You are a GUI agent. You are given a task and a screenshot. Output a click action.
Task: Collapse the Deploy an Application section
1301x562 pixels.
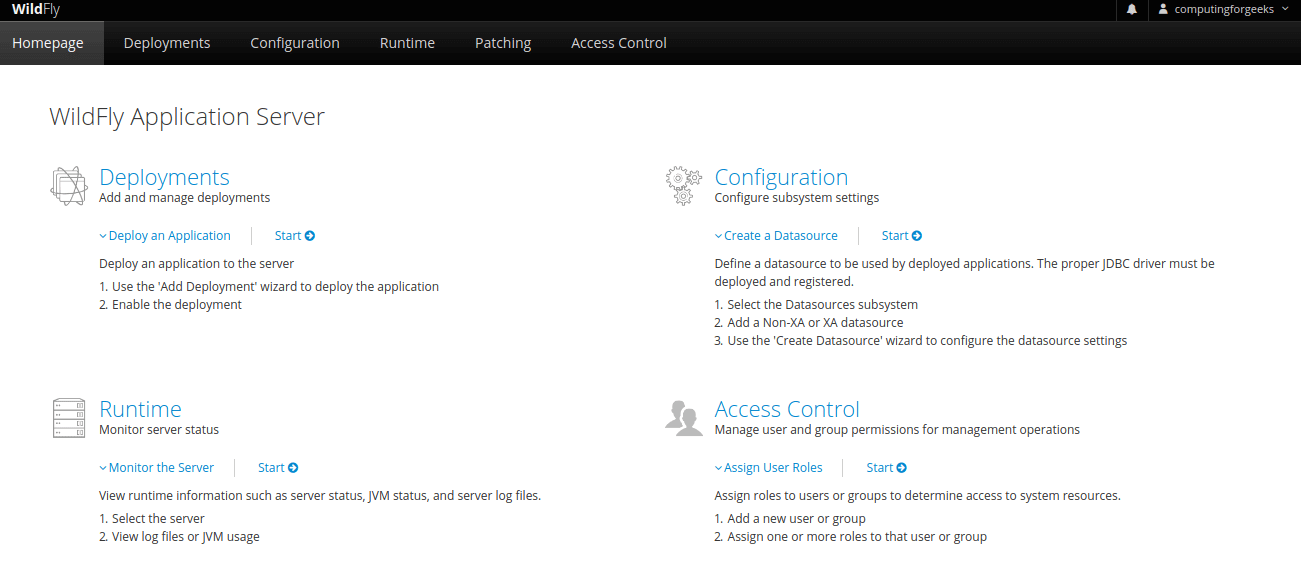pyautogui.click(x=165, y=236)
